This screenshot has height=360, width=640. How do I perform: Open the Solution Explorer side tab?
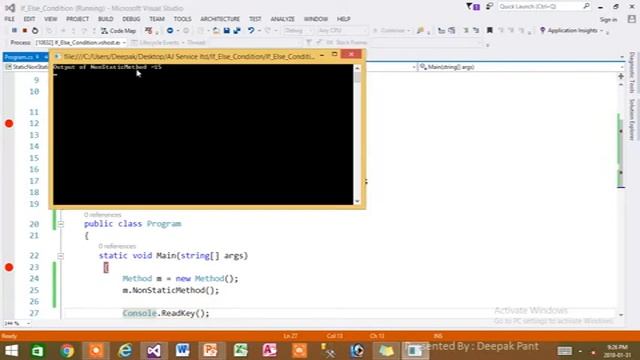tap(632, 120)
